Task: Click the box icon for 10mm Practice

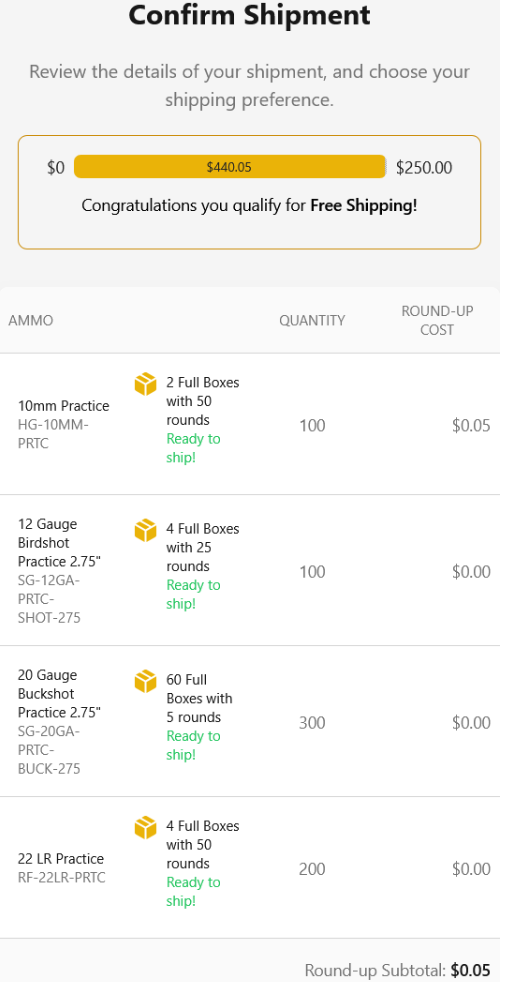Action: [145, 384]
